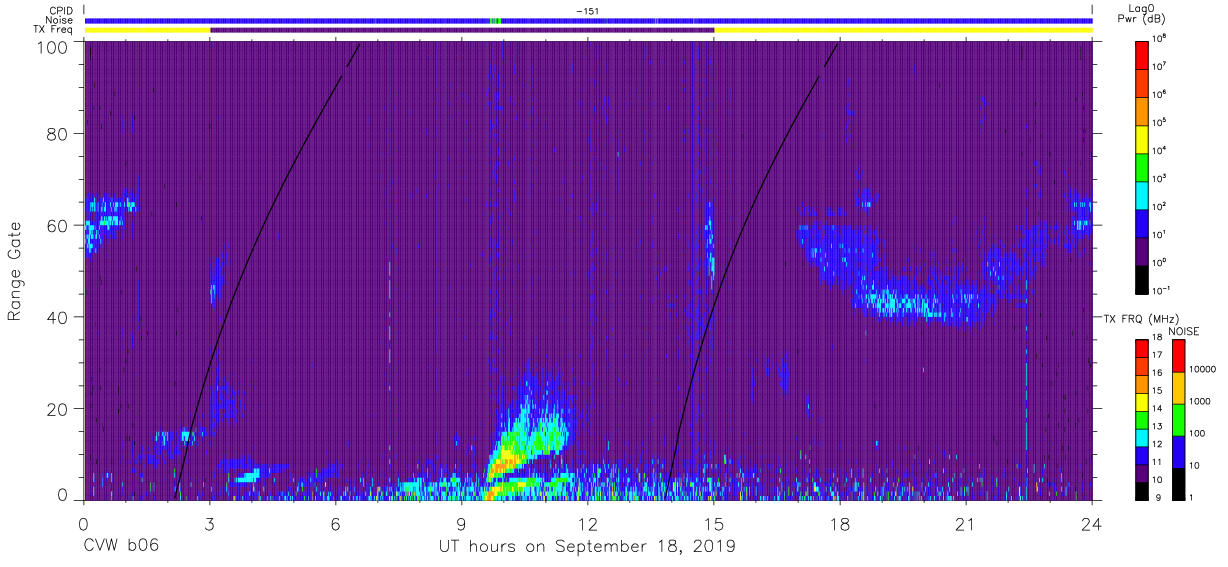
Task: Click the CVW b06 station label
Action: 121,545
